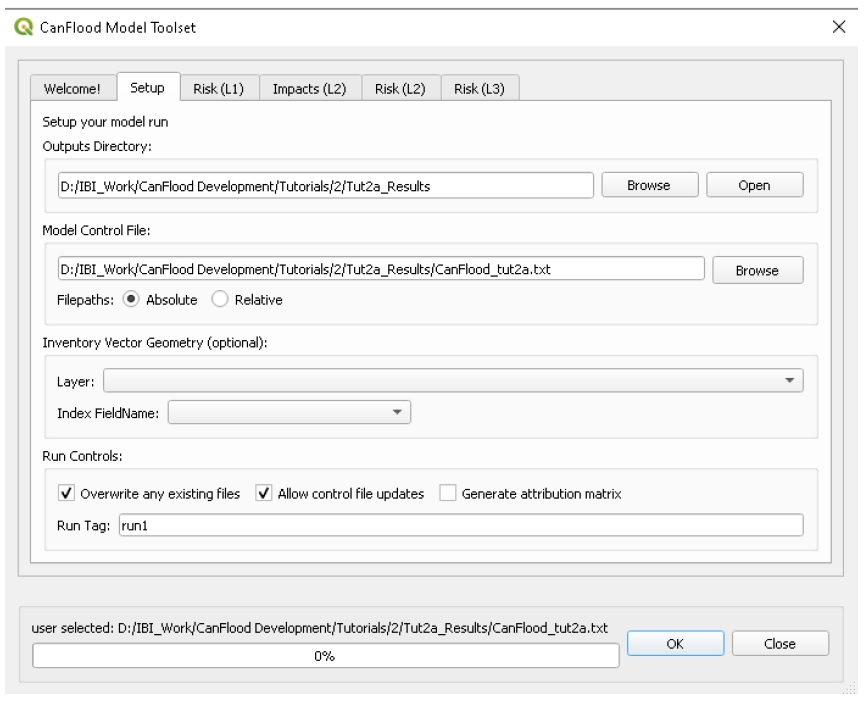
Task: Click the 'Model Control File:' label
Action: (96, 230)
